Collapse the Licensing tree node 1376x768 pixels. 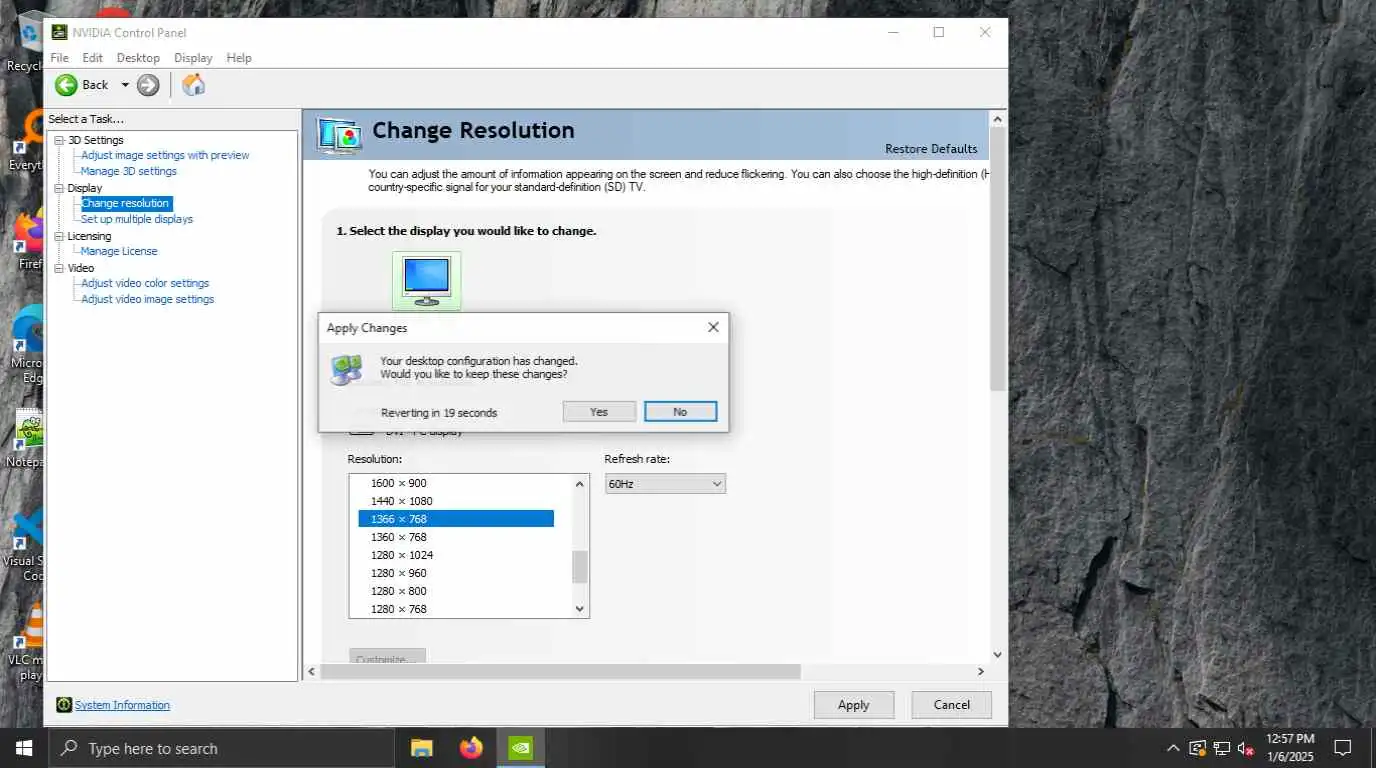59,236
